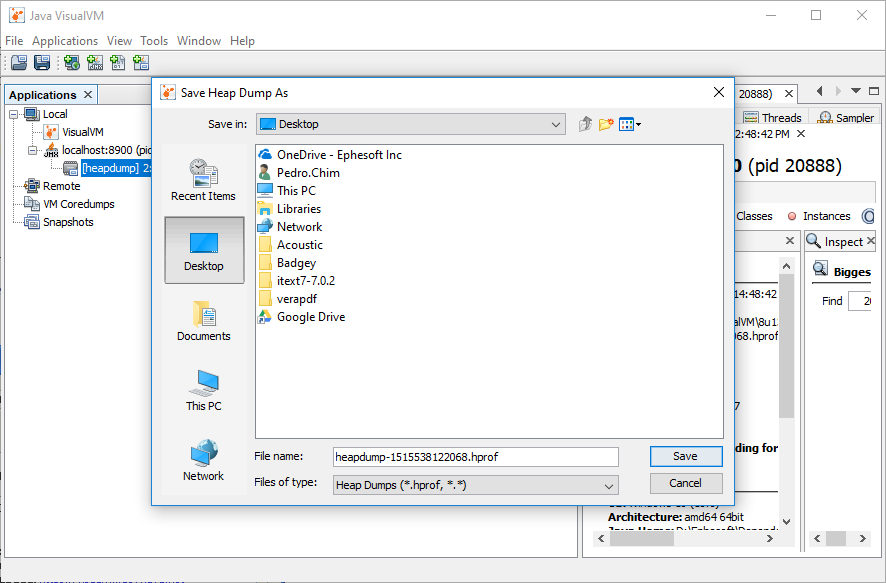Viewport: 886px width, 583px height.
Task: Select Google Drive in the file list
Action: (x=302, y=317)
